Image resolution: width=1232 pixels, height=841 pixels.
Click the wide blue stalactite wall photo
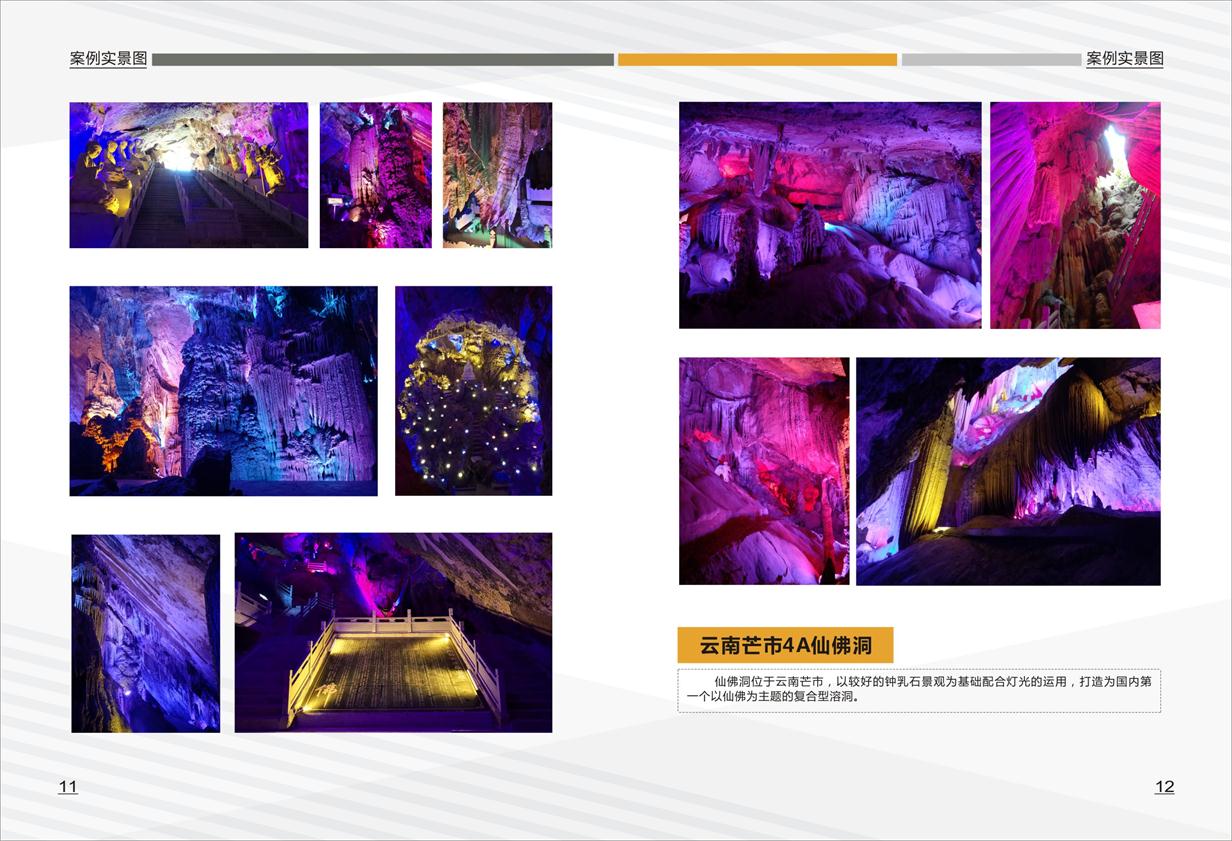coord(224,391)
